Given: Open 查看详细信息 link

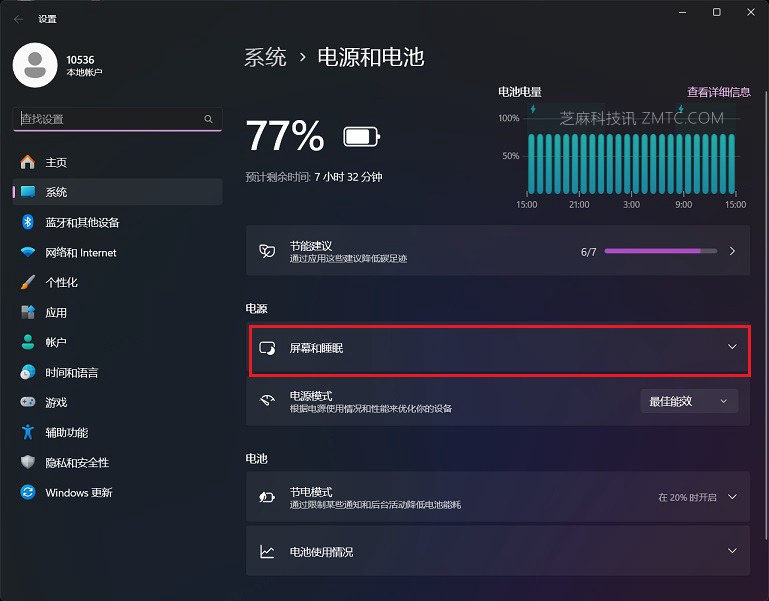Looking at the screenshot, I should click(718, 92).
